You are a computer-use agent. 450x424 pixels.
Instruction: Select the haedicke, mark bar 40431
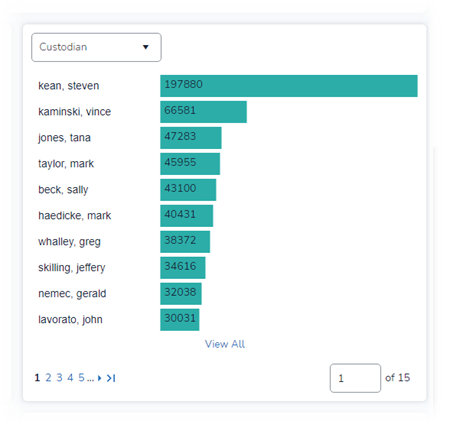(187, 216)
